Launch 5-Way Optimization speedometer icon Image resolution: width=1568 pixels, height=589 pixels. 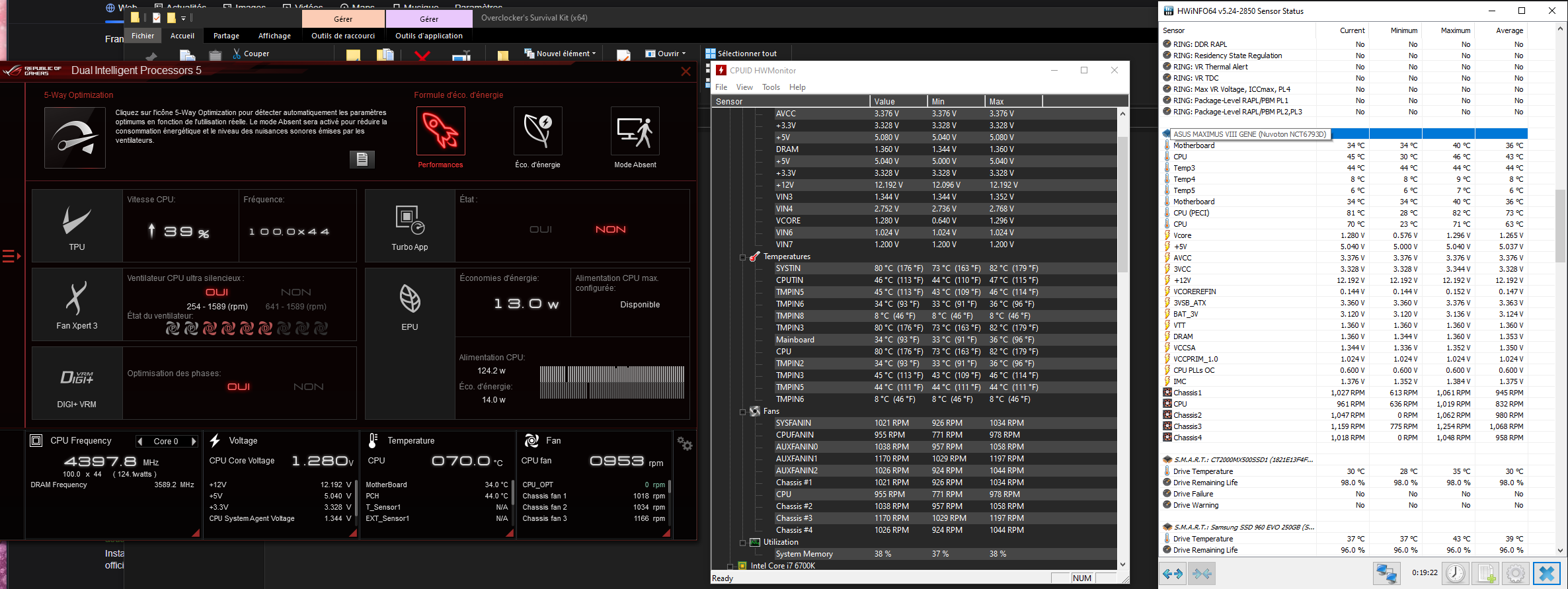pos(75,137)
